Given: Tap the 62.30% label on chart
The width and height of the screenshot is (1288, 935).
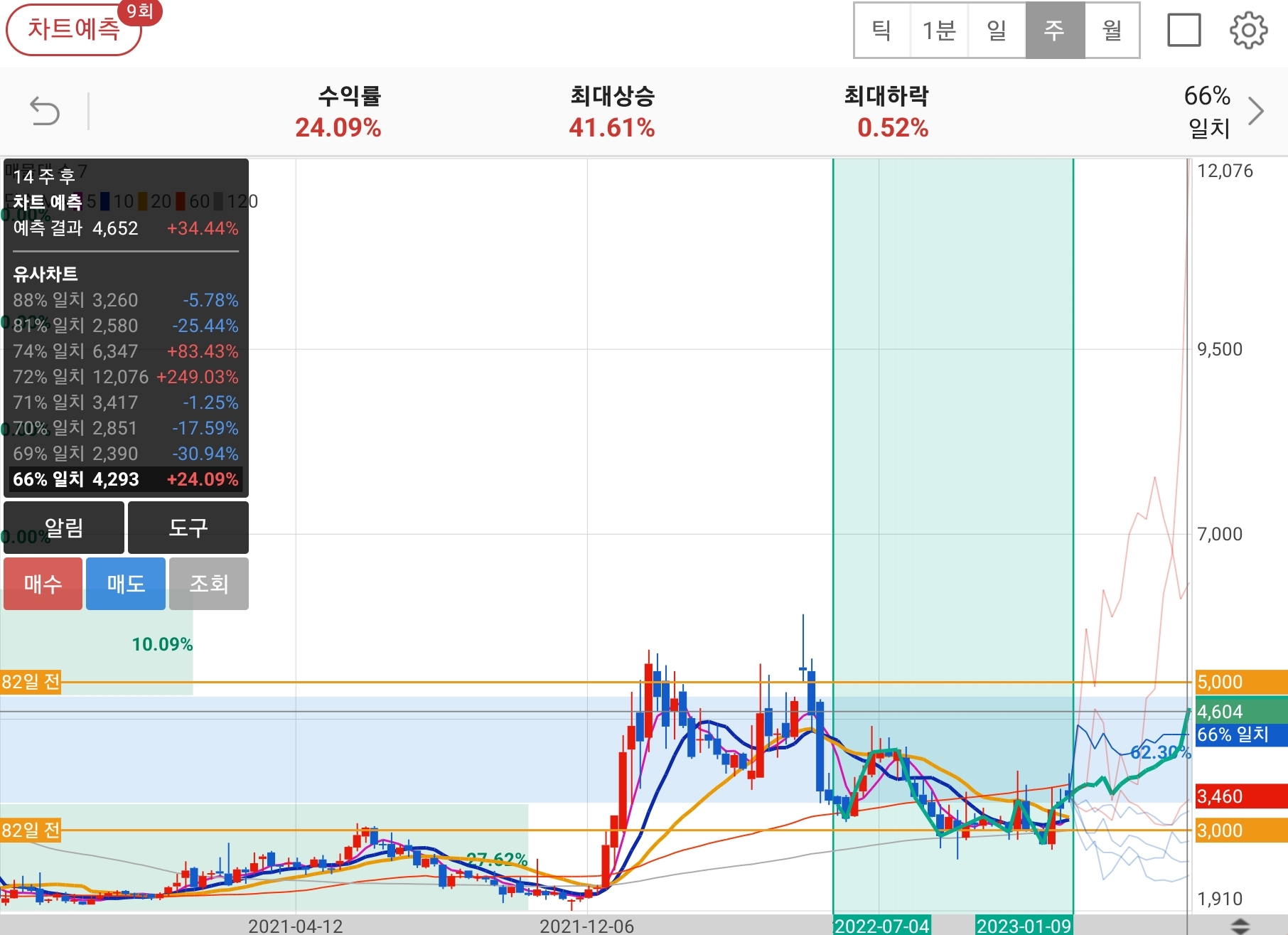Looking at the screenshot, I should click(x=1161, y=752).
